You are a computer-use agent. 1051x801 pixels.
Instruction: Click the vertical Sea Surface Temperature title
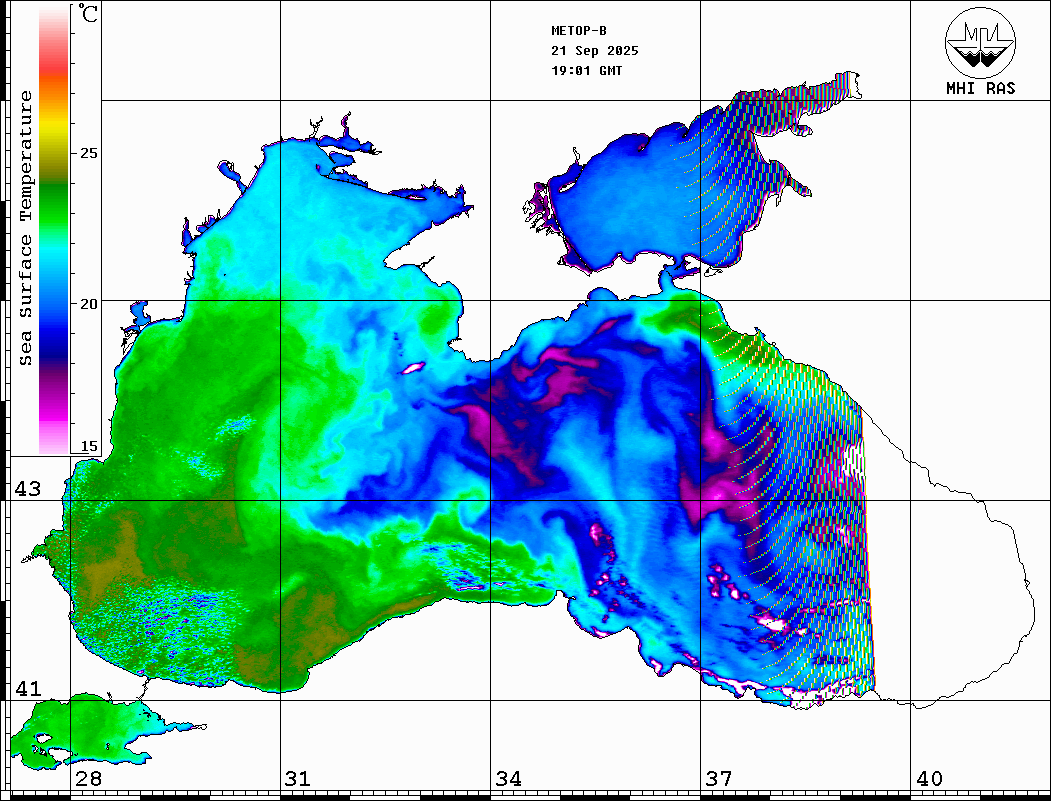[x=26, y=228]
